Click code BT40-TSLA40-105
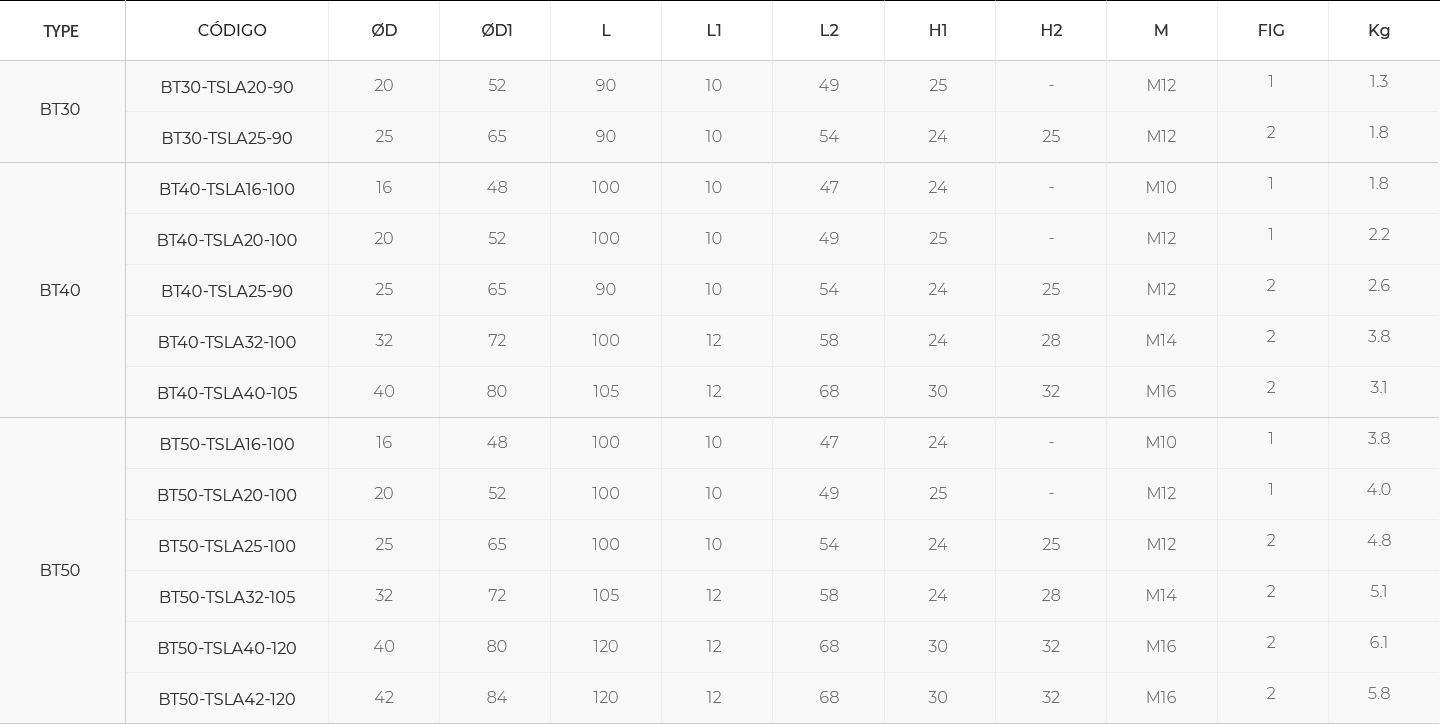 click(227, 393)
